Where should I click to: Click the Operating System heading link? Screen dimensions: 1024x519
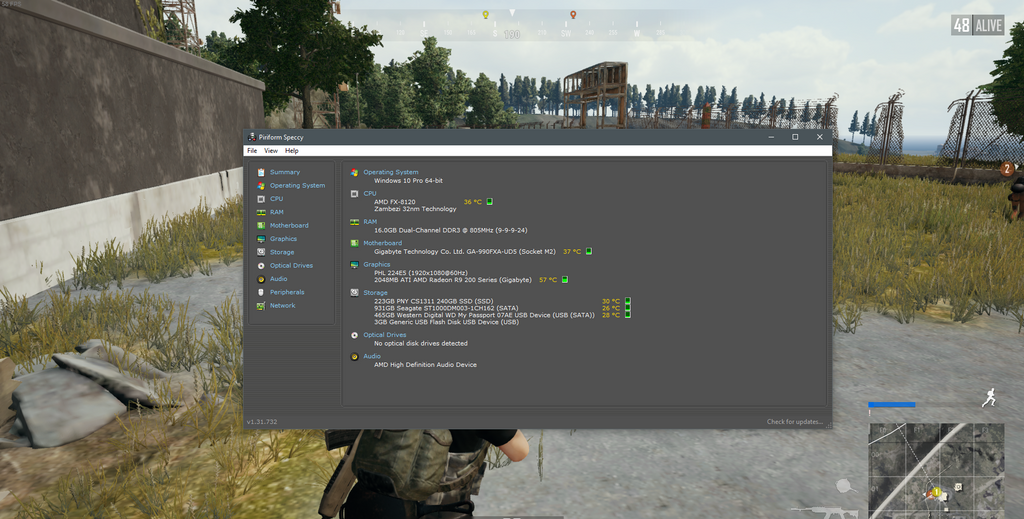pos(391,172)
